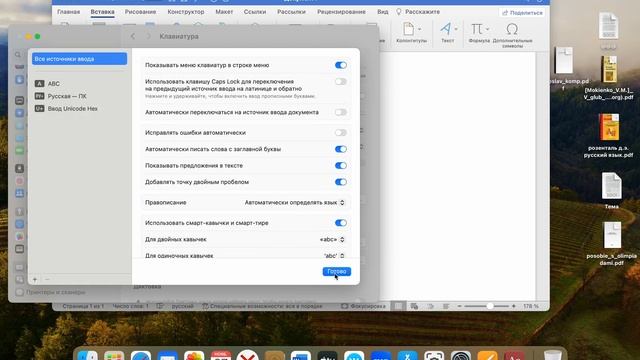Screen dimensions: 640x360
Task: Expand Текст dropdown arrow in ribbon
Action: pos(456,29)
